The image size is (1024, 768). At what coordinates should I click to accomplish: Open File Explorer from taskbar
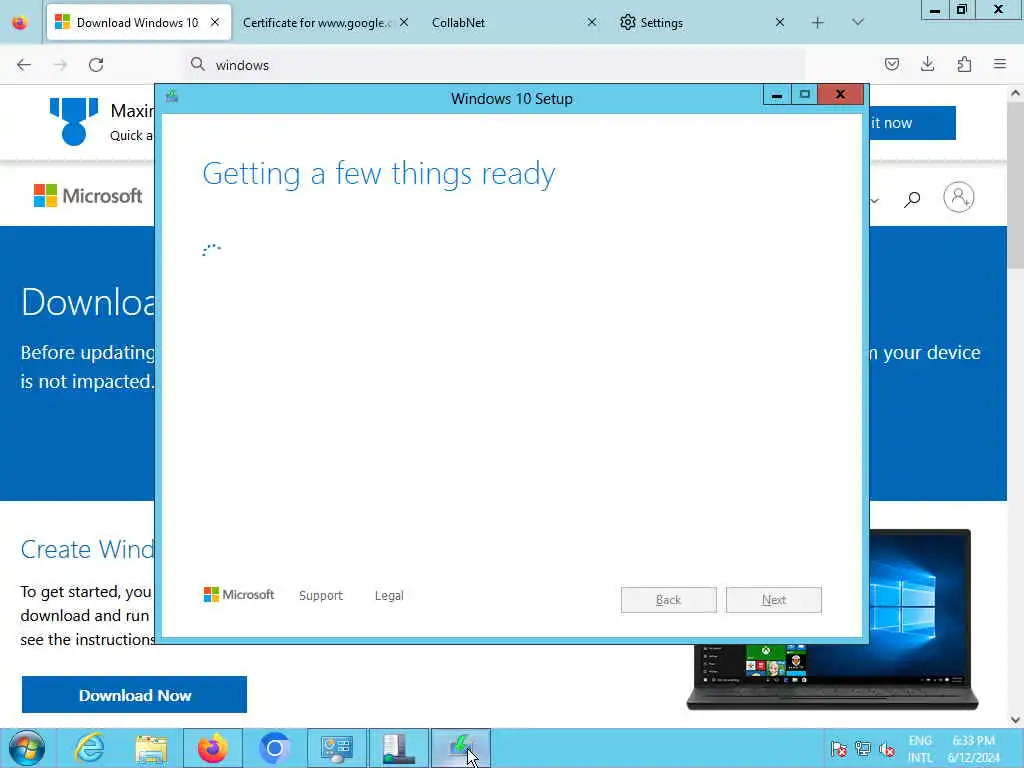(151, 748)
